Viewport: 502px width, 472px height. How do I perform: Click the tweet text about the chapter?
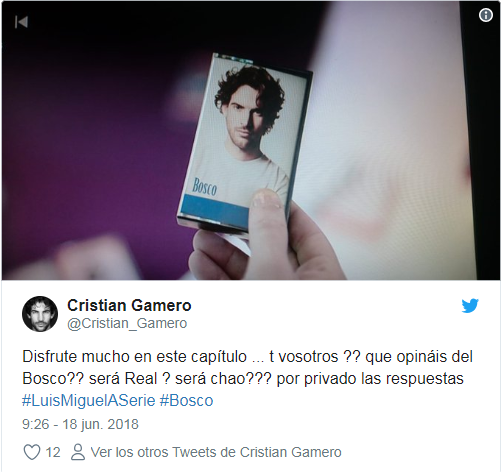[247, 367]
